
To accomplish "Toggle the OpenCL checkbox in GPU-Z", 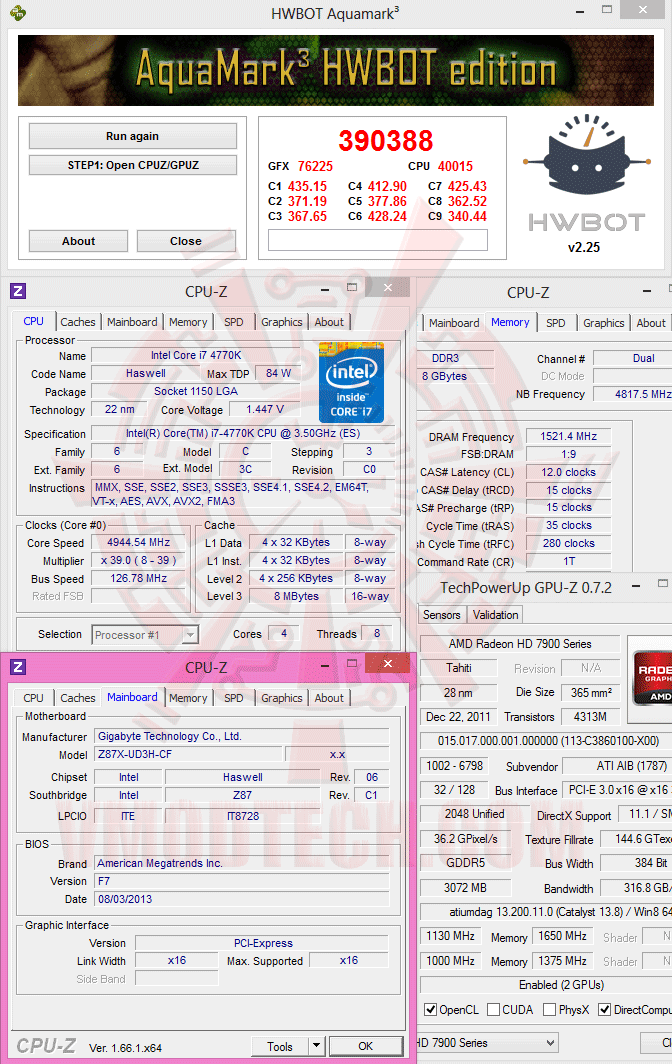I will (430, 1010).
